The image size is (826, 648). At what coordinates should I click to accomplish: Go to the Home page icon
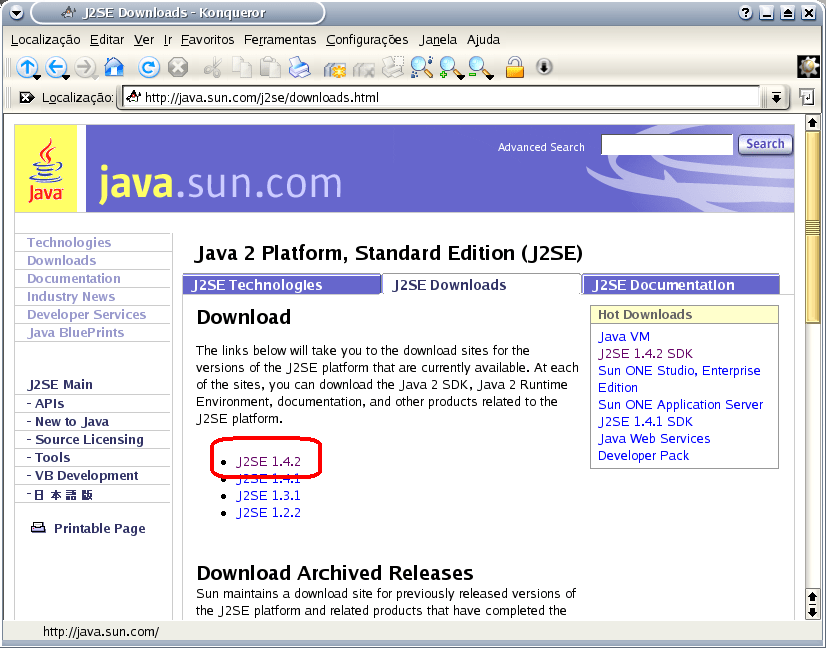(x=114, y=67)
